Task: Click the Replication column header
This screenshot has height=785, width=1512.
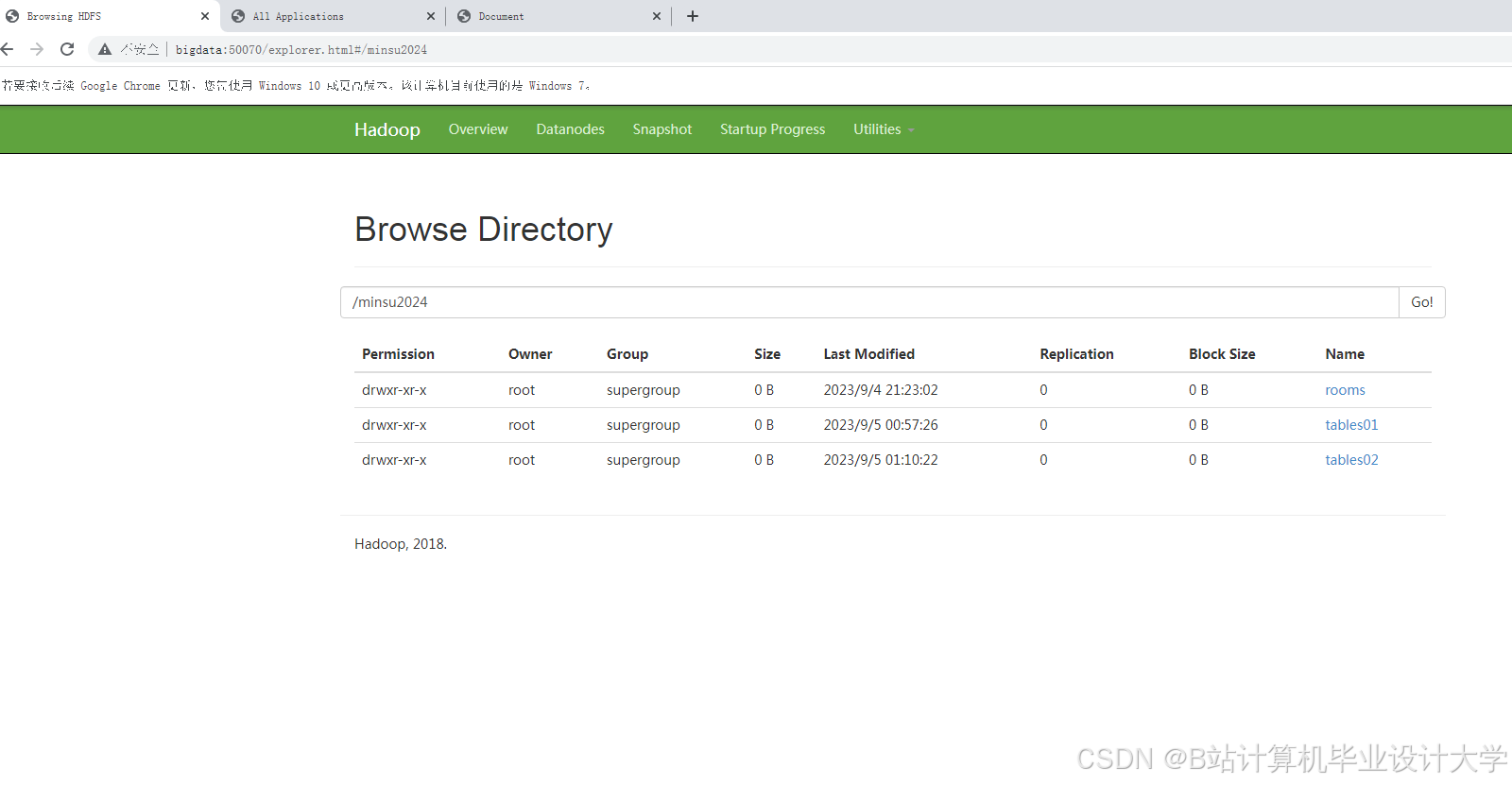Action: 1076,354
